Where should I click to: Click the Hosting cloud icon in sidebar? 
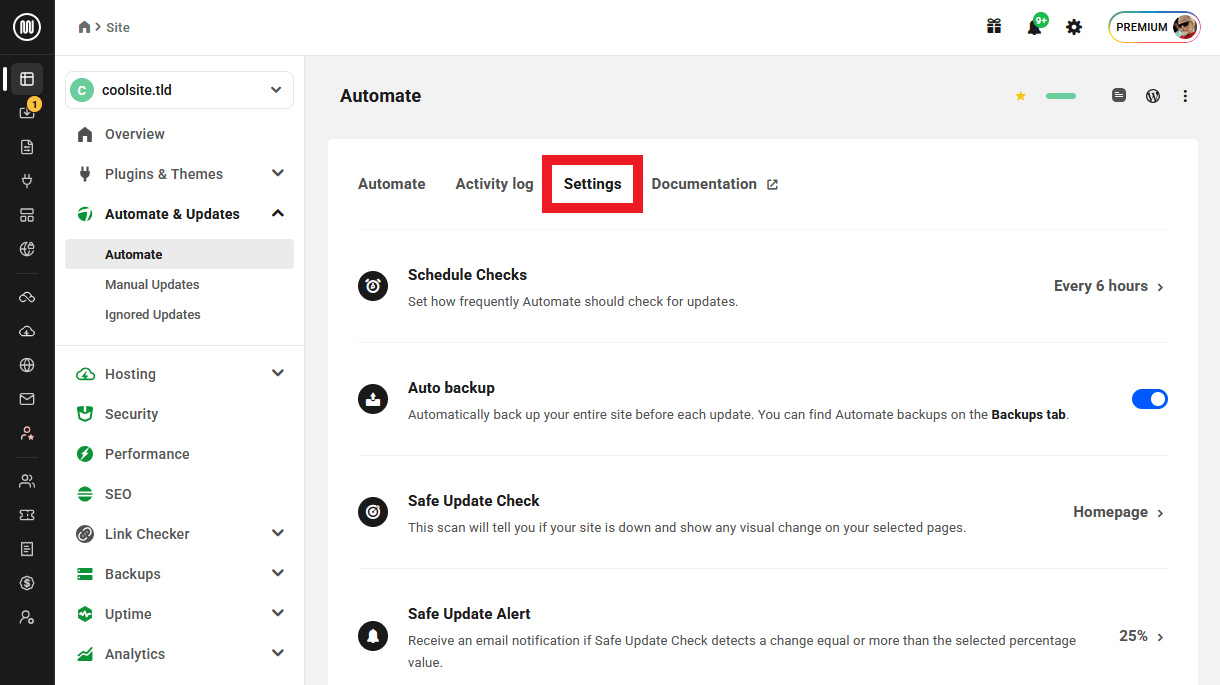click(x=85, y=374)
